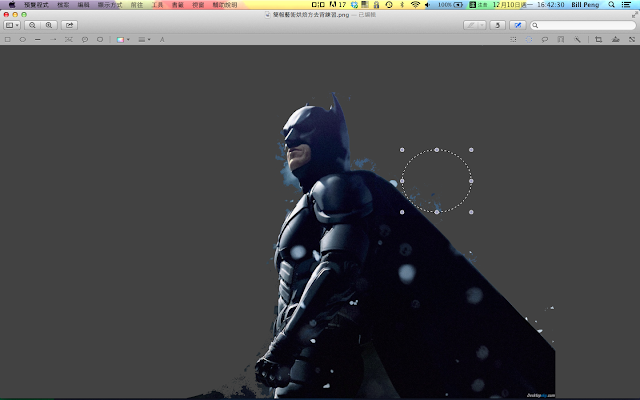Click the Wi-Fi status icon
This screenshot has width=640, height=400.
click(x=415, y=4)
